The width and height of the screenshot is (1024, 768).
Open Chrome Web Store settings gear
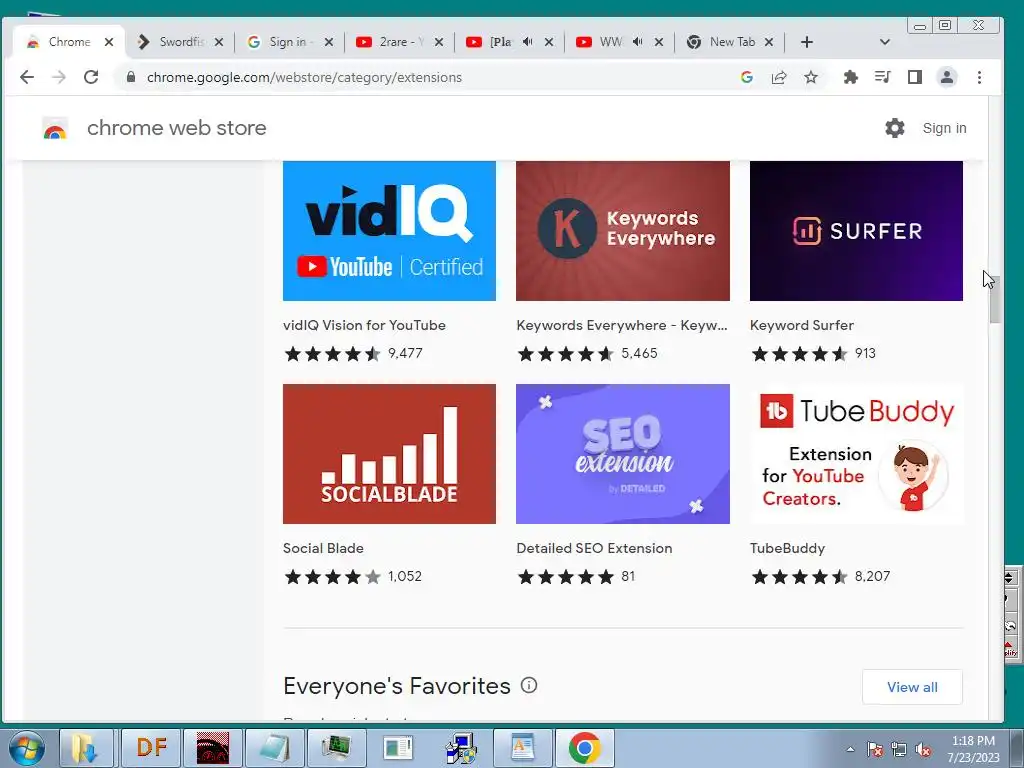(895, 128)
